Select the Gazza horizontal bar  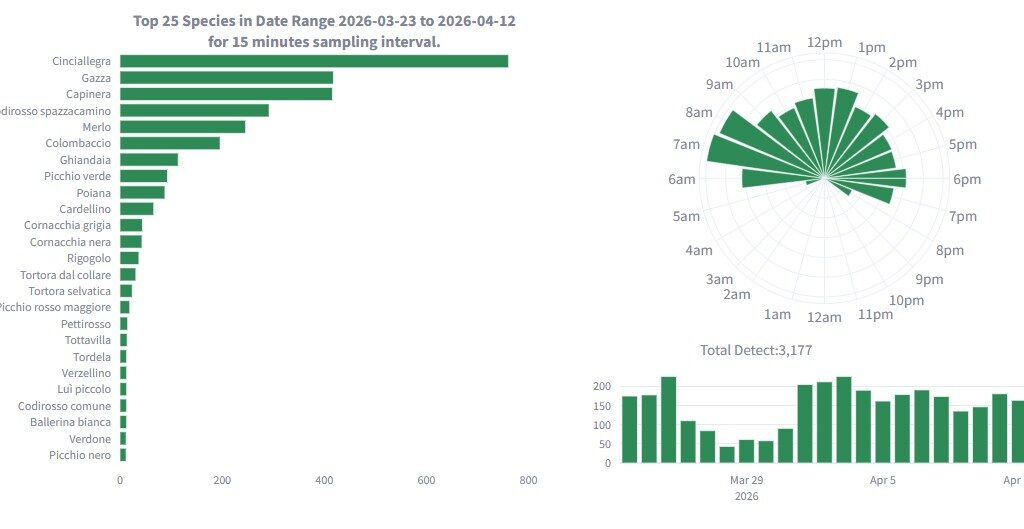click(x=226, y=78)
